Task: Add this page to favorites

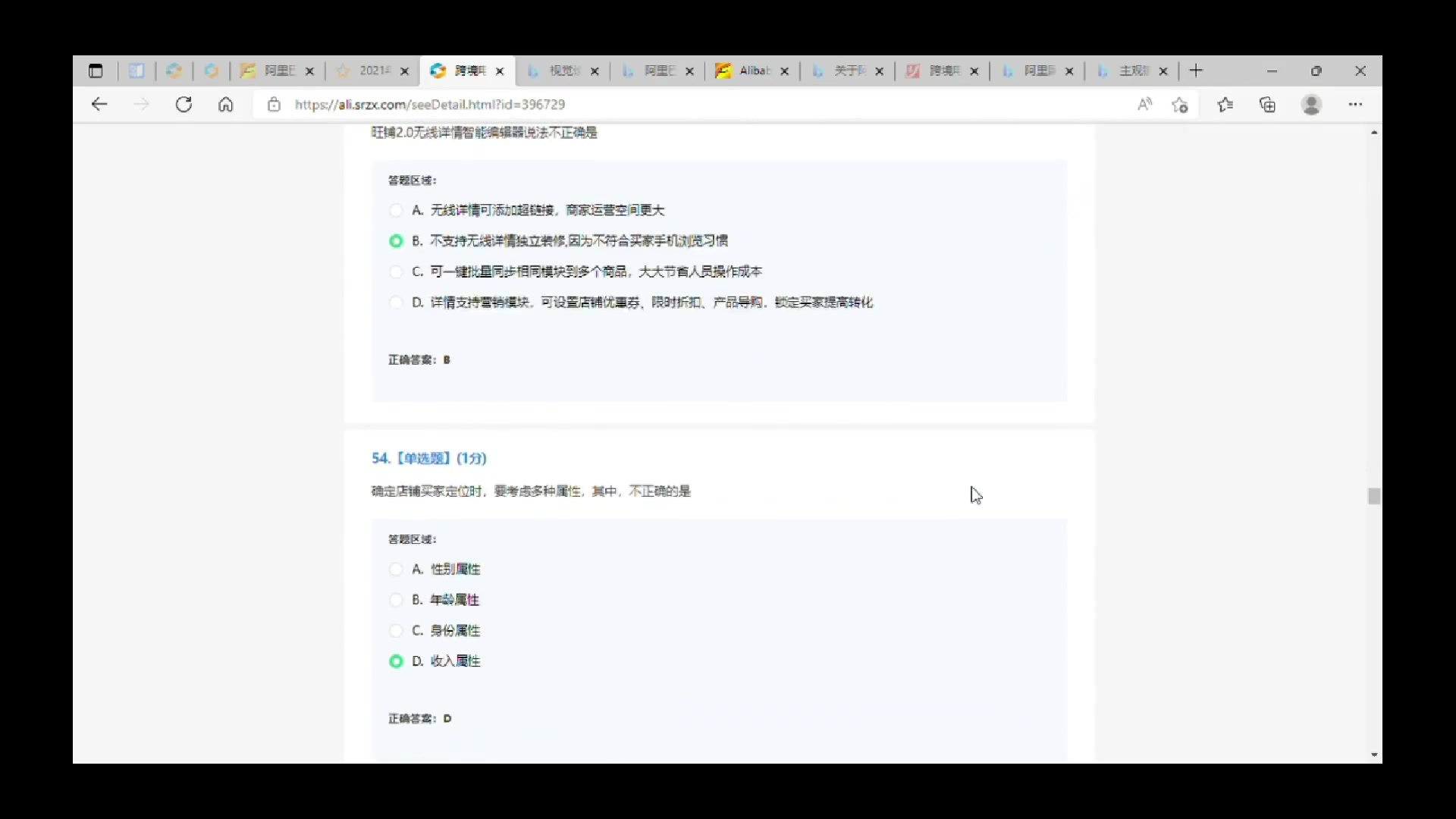Action: pyautogui.click(x=1180, y=105)
